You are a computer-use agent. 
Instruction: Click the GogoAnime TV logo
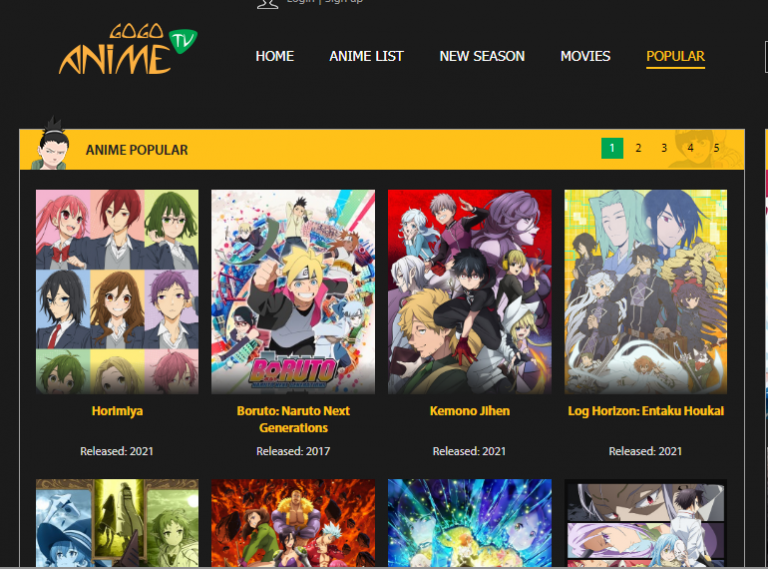pyautogui.click(x=128, y=49)
